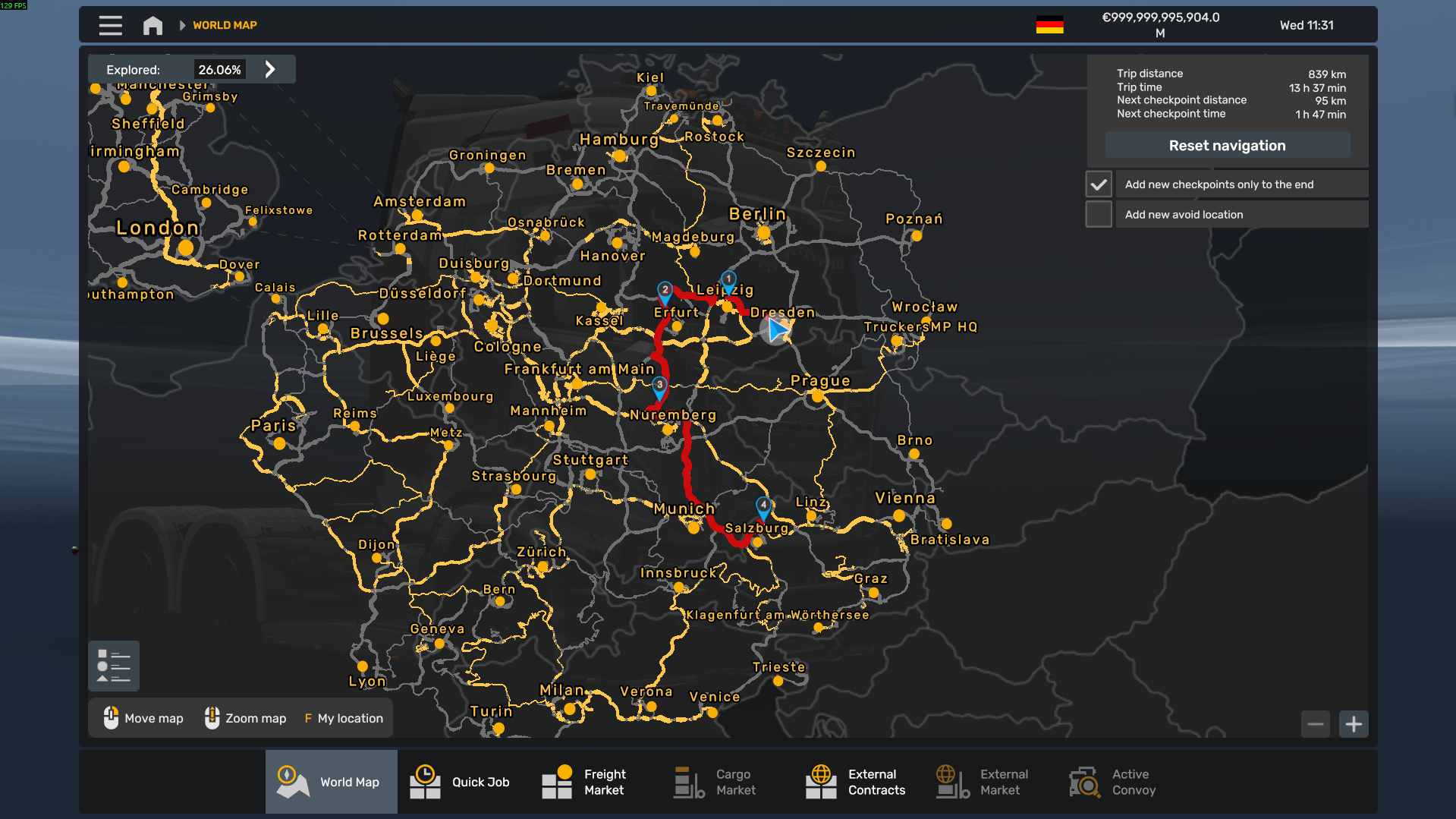Click the breadcrumb arrow before World Map

pos(182,26)
